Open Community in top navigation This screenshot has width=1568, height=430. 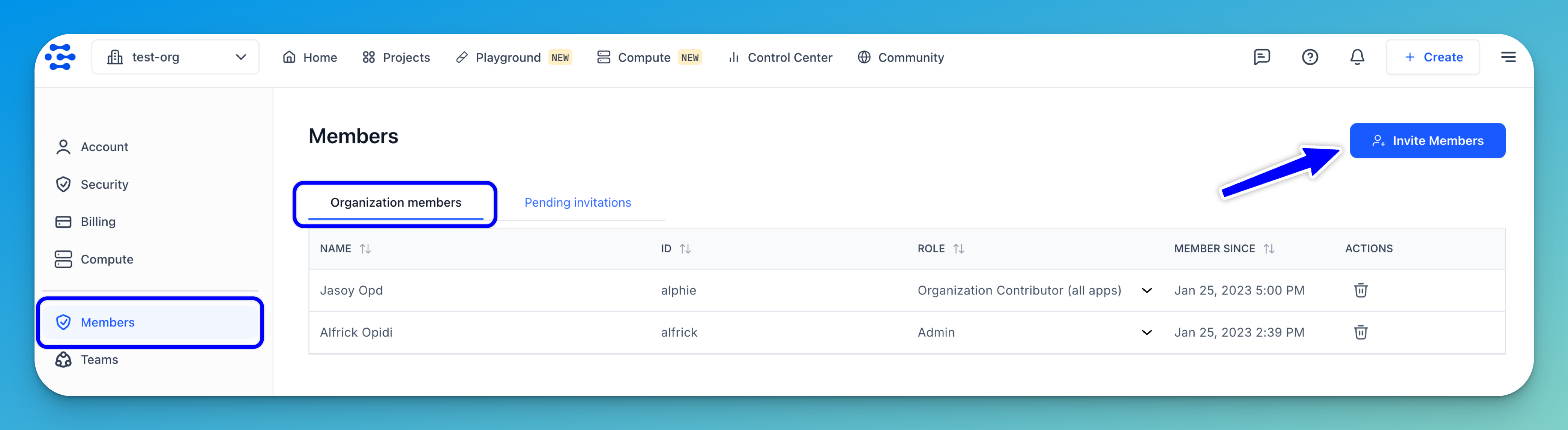(900, 57)
